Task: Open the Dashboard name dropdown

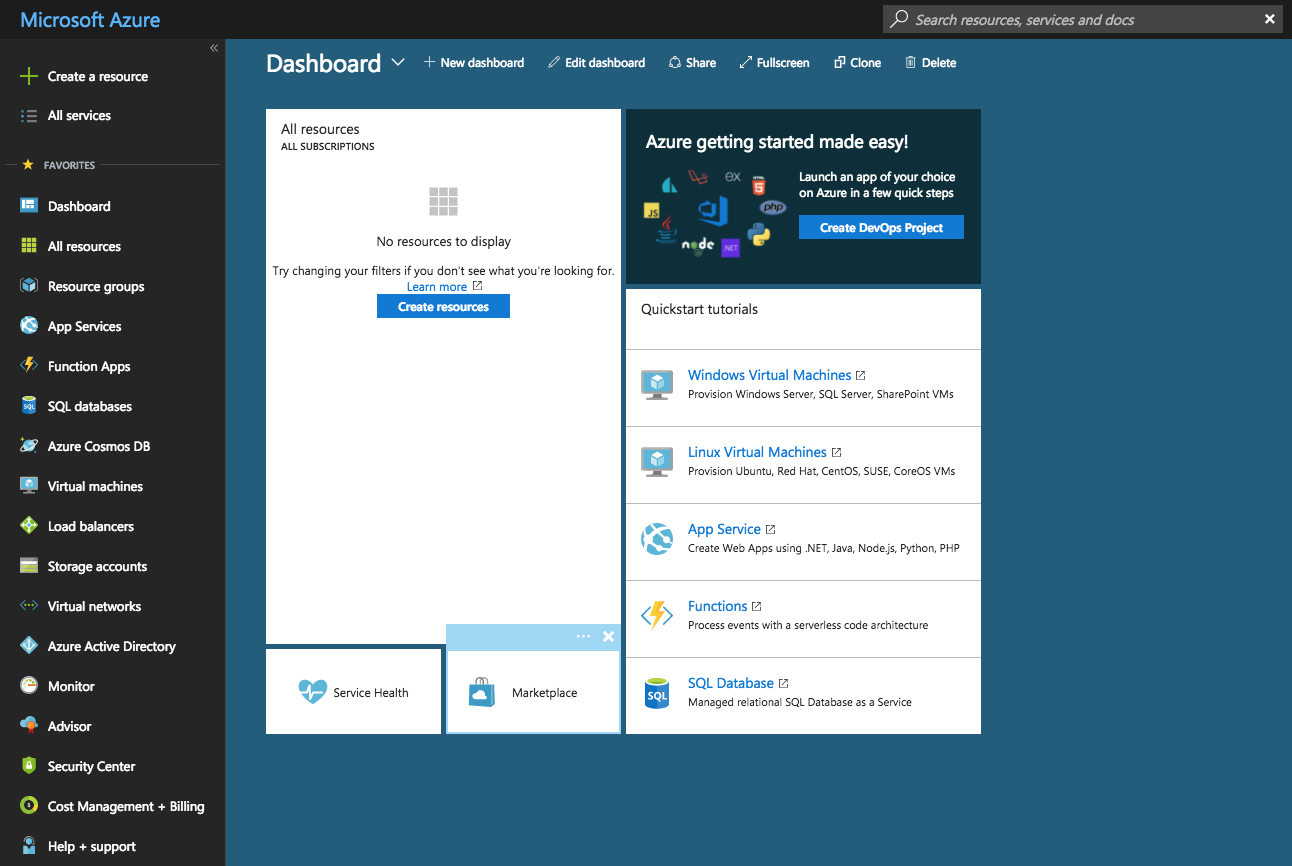Action: [x=398, y=62]
